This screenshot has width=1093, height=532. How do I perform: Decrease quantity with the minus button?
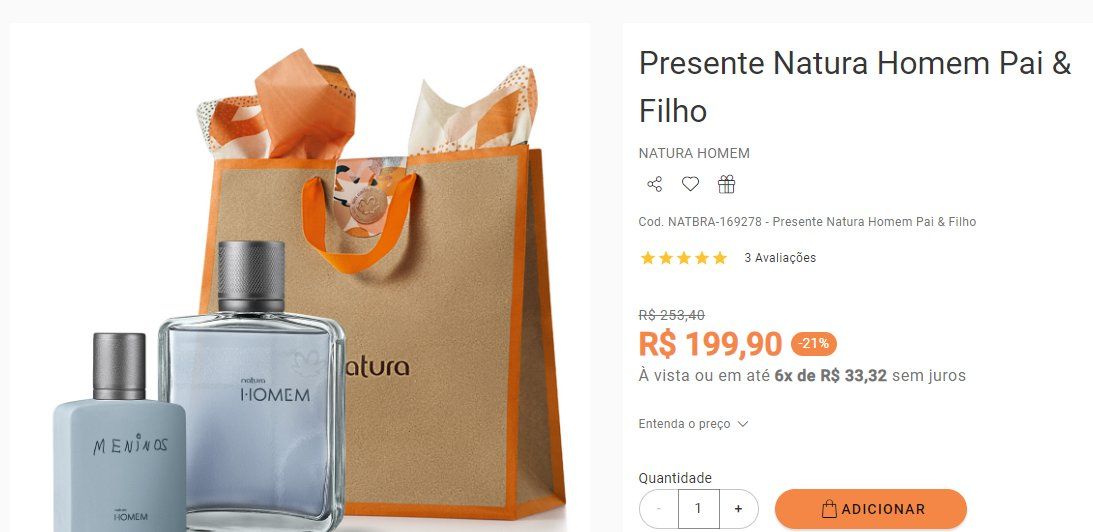(659, 508)
